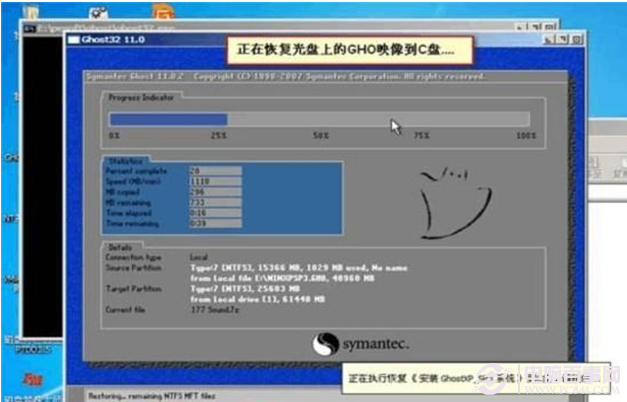Screen dimensions: 627x402
Task: Click the red desktop icon at the bottom left
Action: pos(32,379)
